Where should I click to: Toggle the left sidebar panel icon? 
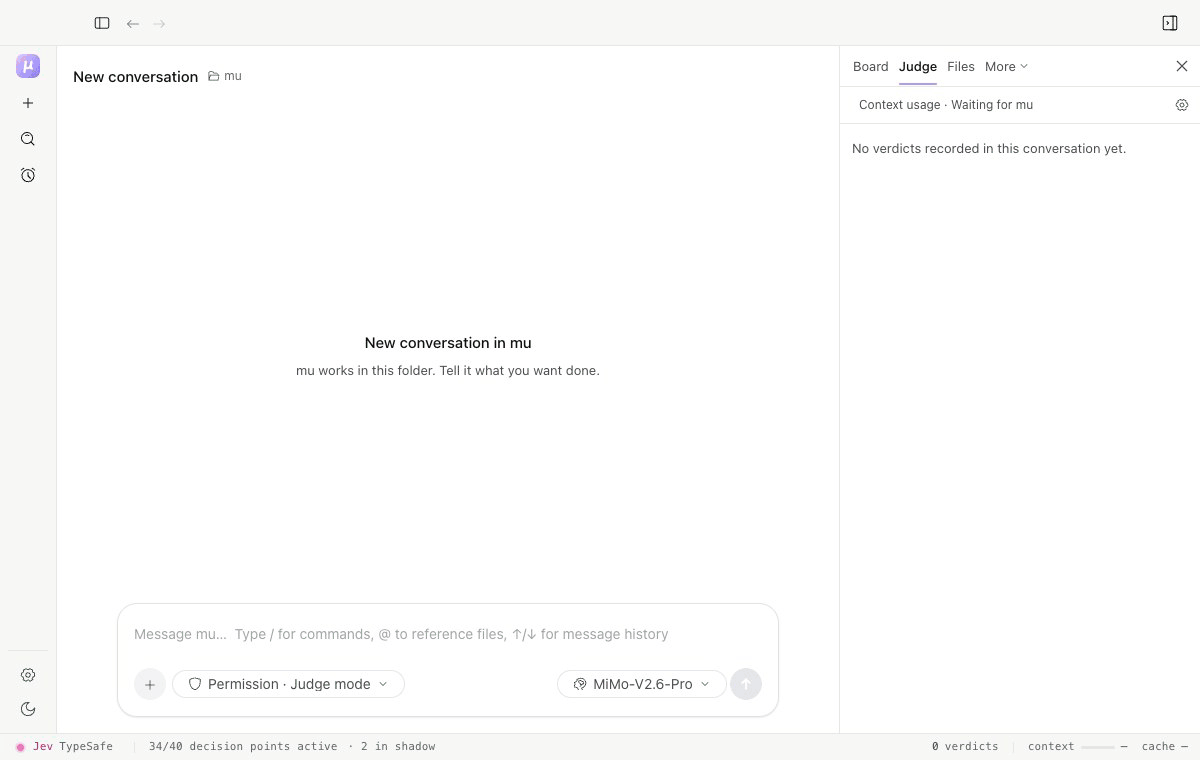click(x=102, y=23)
